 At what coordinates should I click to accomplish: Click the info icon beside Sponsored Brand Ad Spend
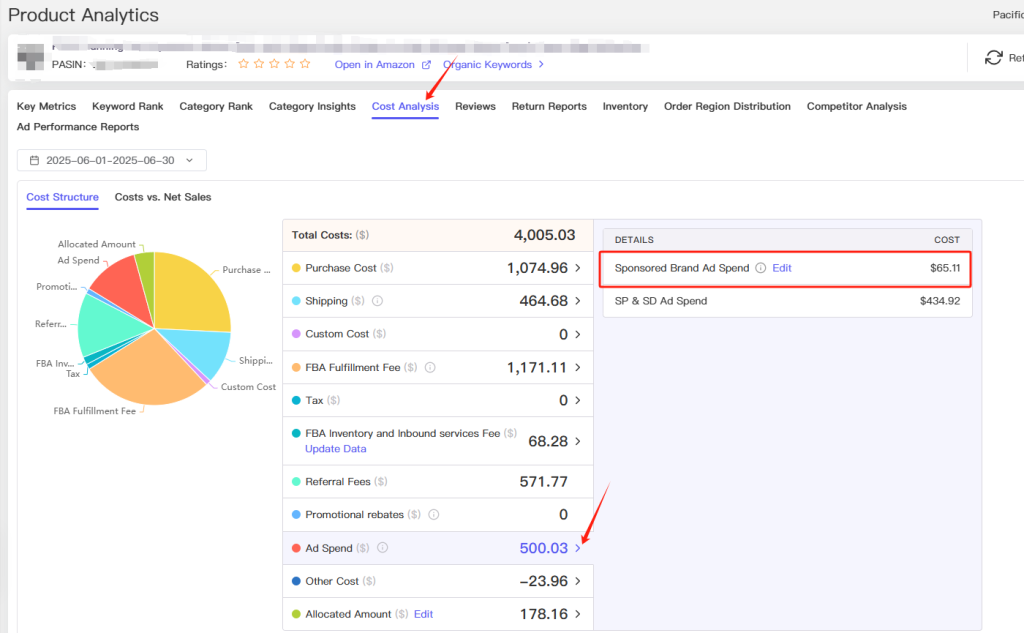pos(760,268)
